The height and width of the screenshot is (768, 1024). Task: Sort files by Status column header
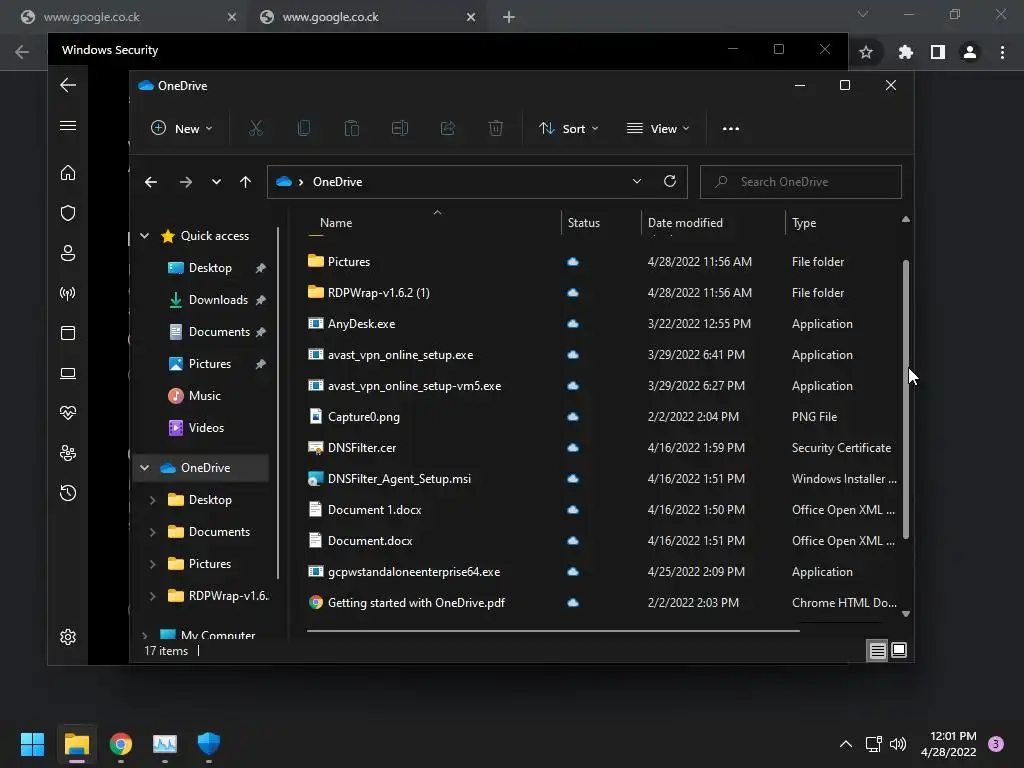click(x=584, y=223)
